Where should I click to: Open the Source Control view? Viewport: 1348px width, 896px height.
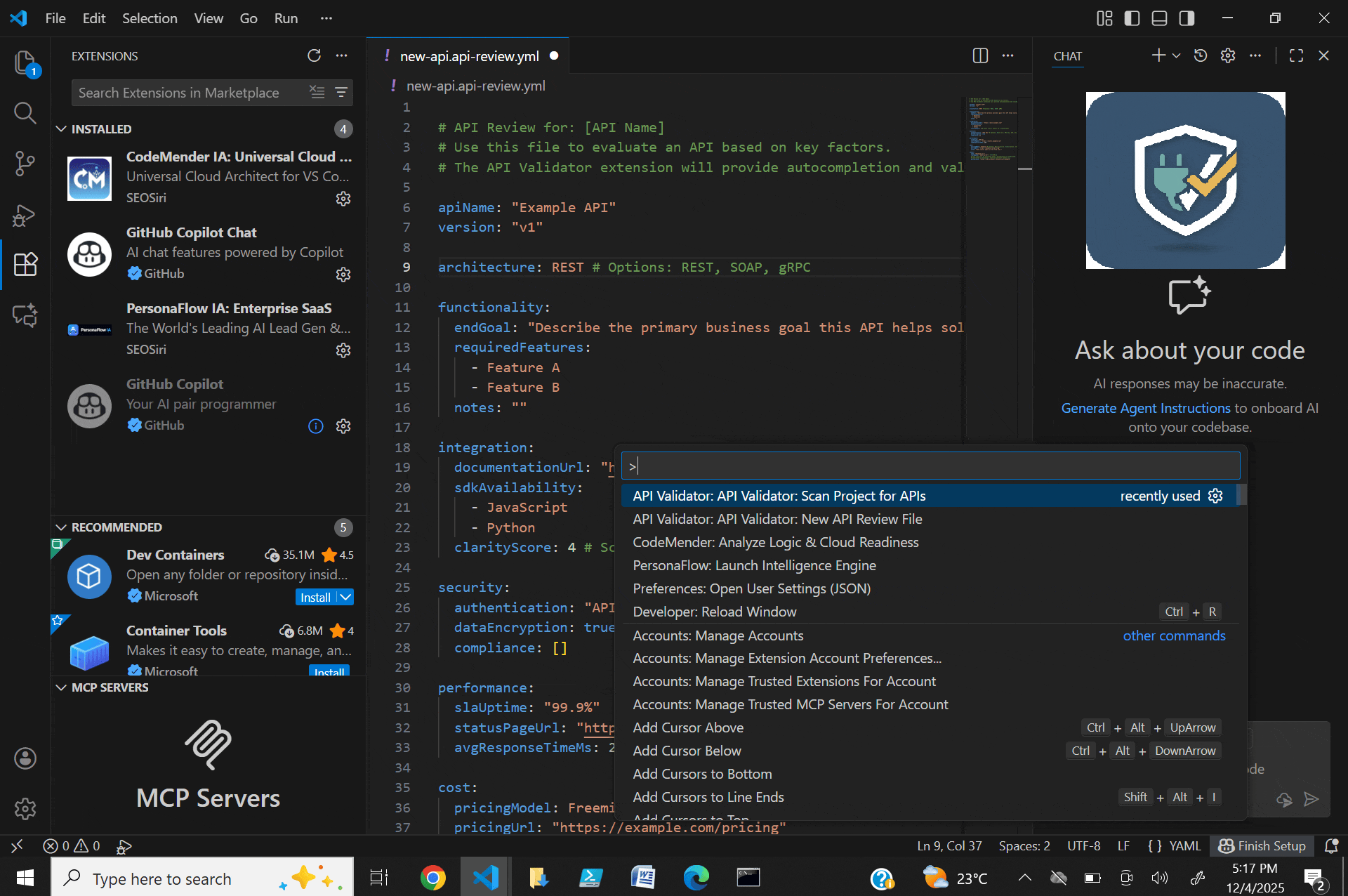tap(25, 164)
